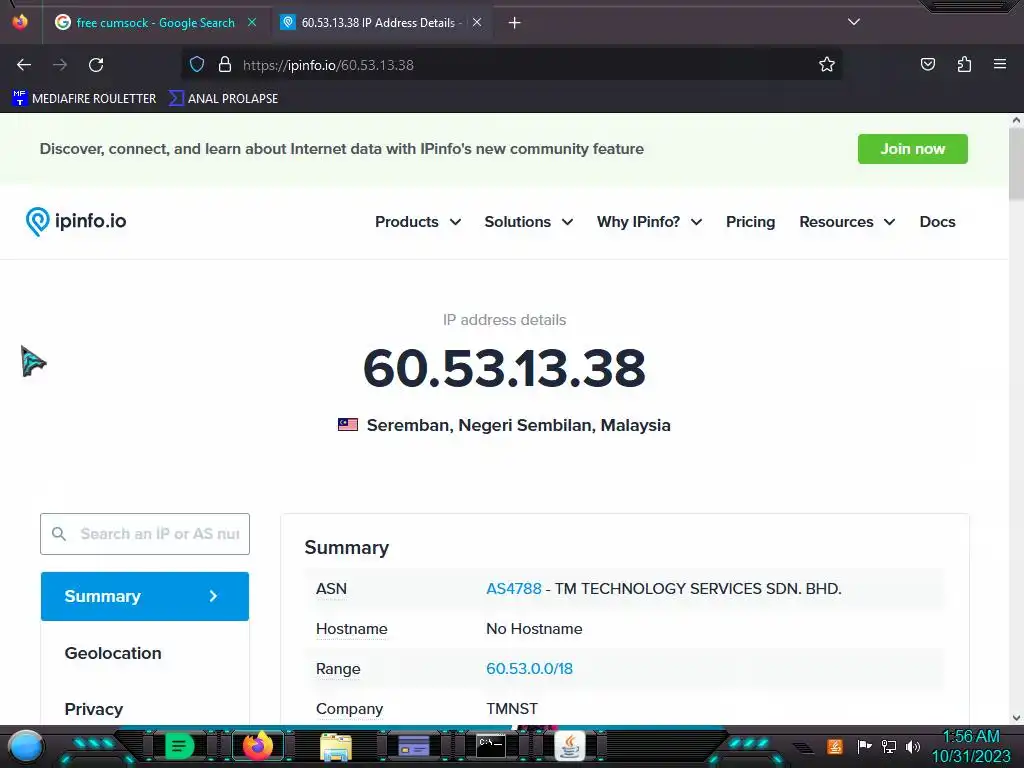Image resolution: width=1024 pixels, height=768 pixels.
Task: Open a new tab with the plus button
Action: 515,23
